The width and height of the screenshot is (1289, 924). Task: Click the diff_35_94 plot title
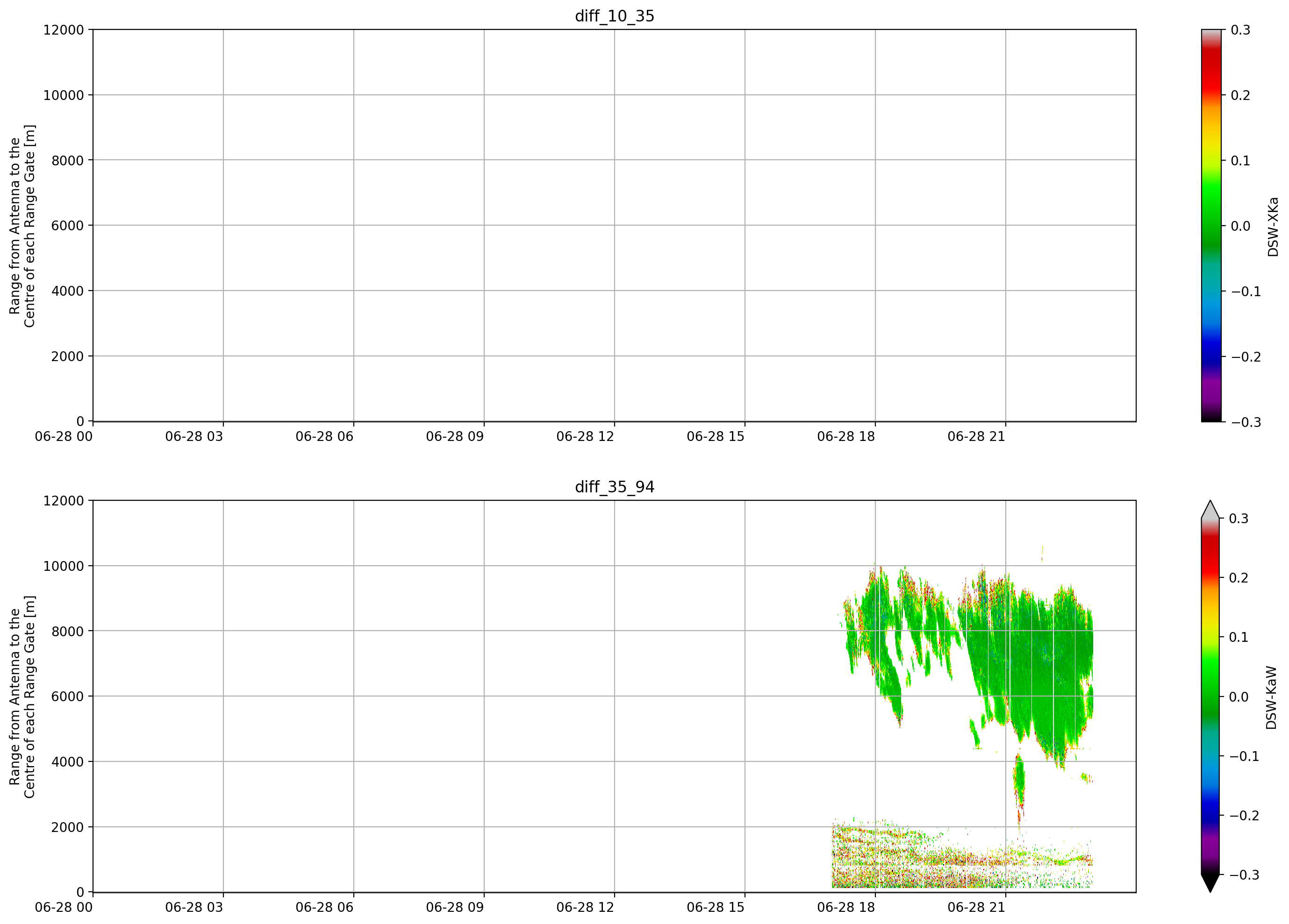coord(615,487)
